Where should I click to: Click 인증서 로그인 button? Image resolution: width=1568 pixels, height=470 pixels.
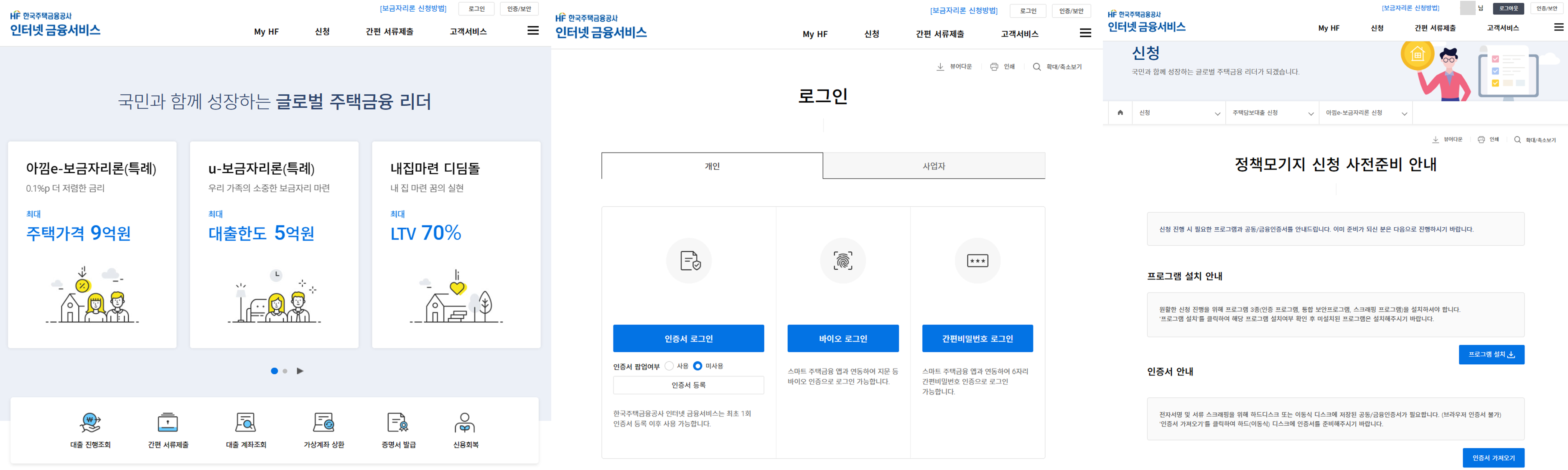coord(688,338)
